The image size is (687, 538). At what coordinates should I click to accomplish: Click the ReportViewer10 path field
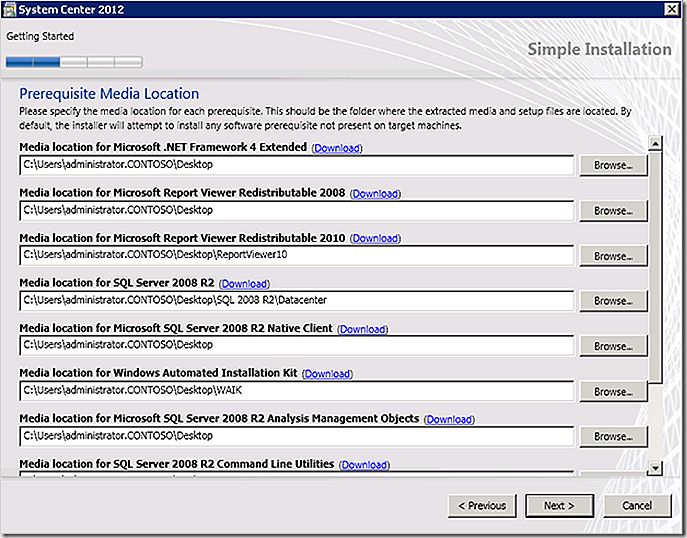[x=297, y=255]
